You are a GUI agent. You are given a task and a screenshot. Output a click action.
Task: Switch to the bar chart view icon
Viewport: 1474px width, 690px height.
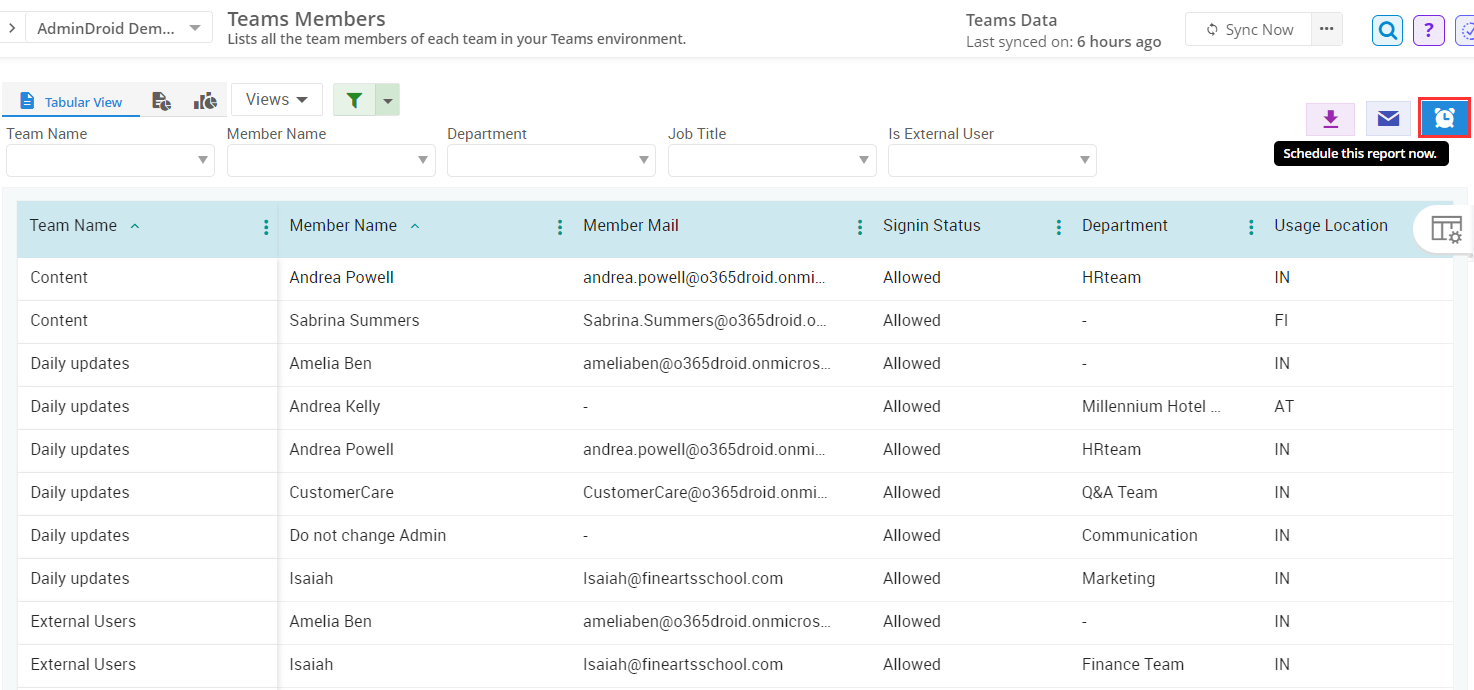coord(205,101)
